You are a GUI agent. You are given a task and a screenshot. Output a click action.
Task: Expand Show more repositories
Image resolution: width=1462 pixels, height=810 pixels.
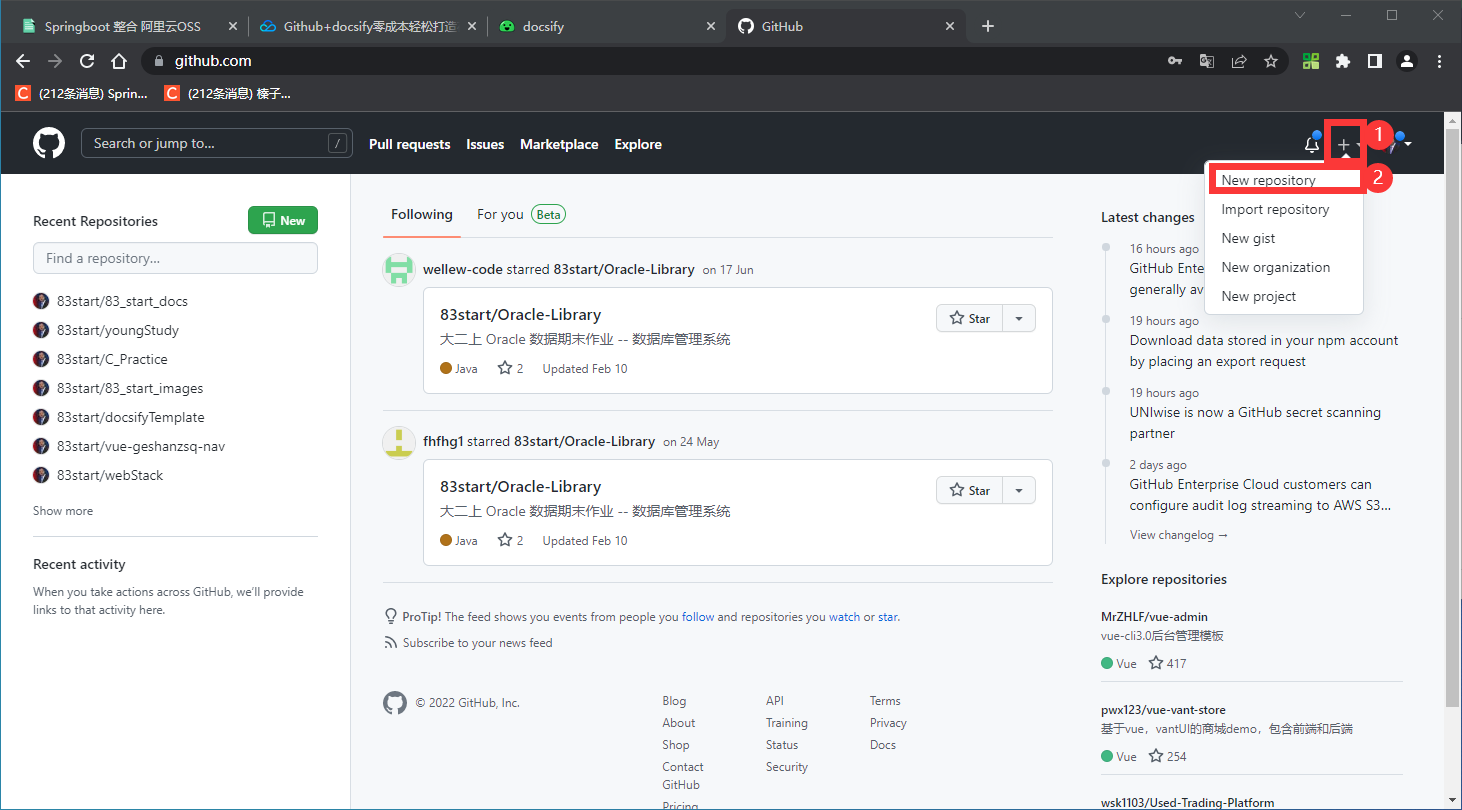[x=63, y=510]
